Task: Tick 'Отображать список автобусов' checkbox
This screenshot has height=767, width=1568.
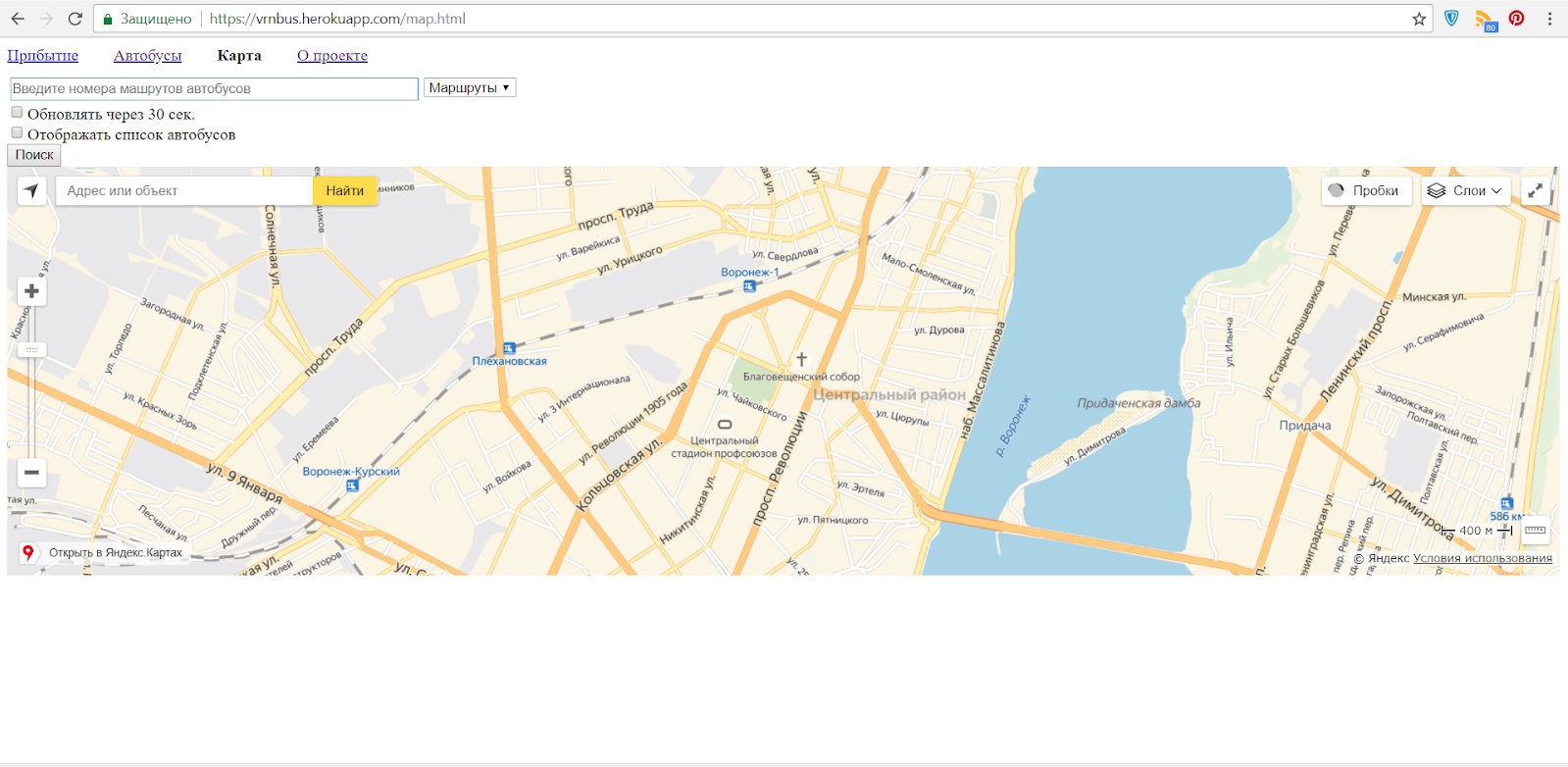Action: coord(17,132)
